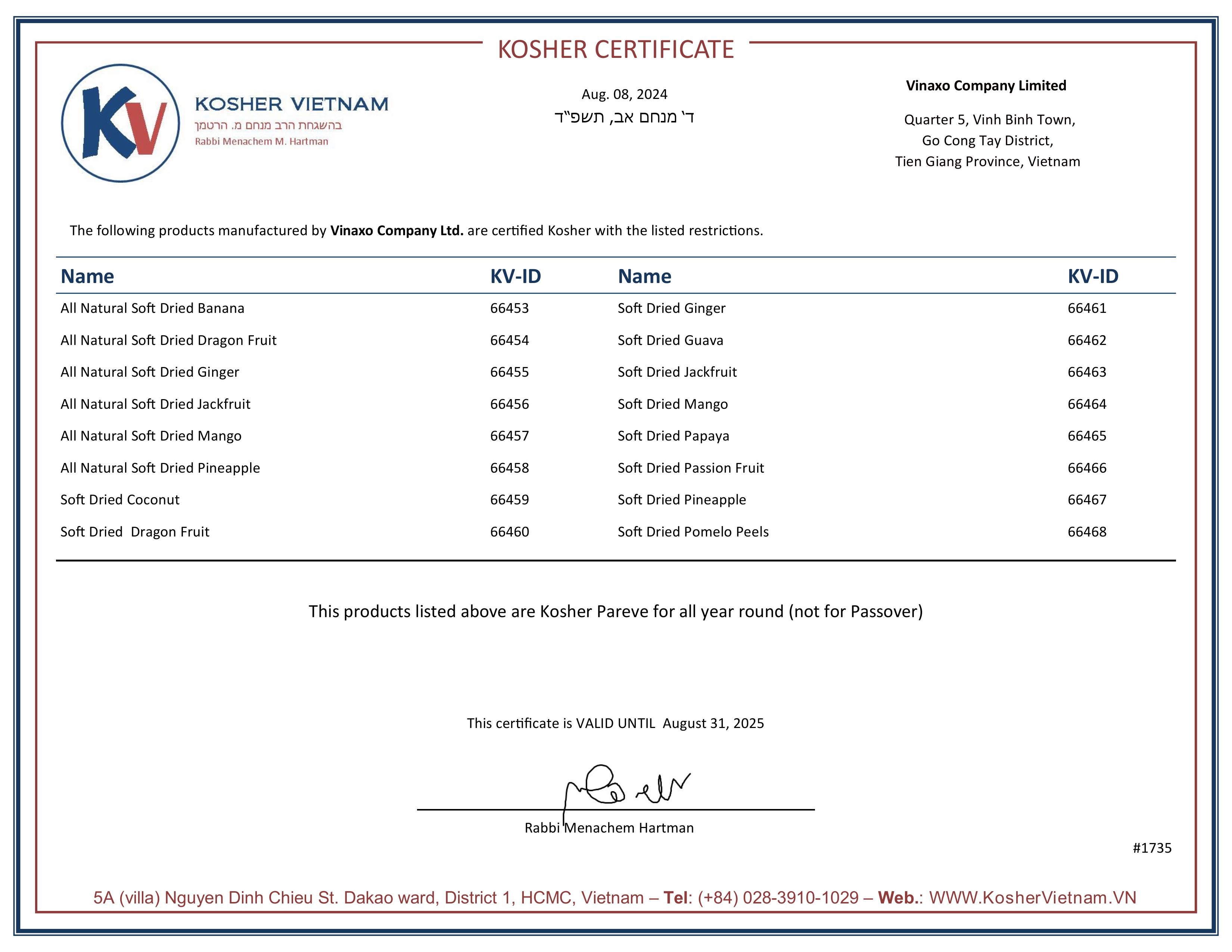
Task: Click Soft Dried Pineapple entry
Action: click(681, 500)
